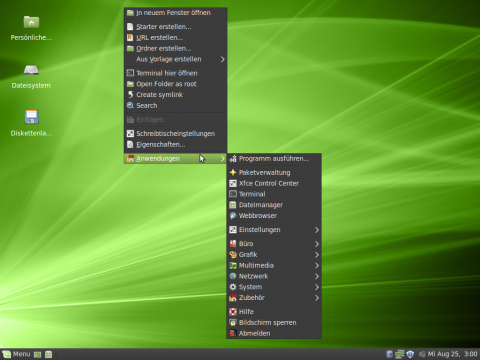This screenshot has height=360, width=480.
Task: Expand the 'Grafik' category
Action: coord(274,255)
